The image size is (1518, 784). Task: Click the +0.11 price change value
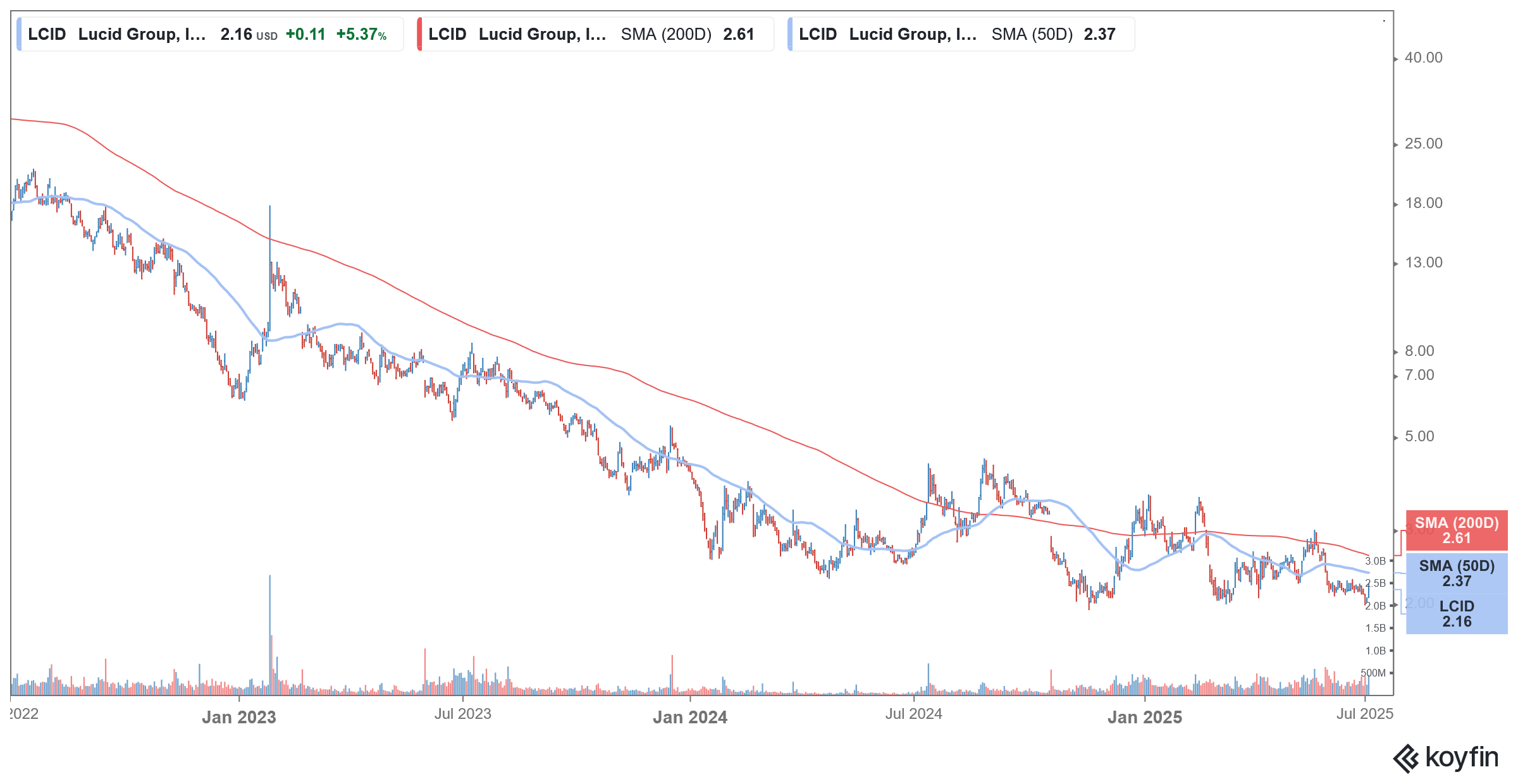(x=305, y=34)
